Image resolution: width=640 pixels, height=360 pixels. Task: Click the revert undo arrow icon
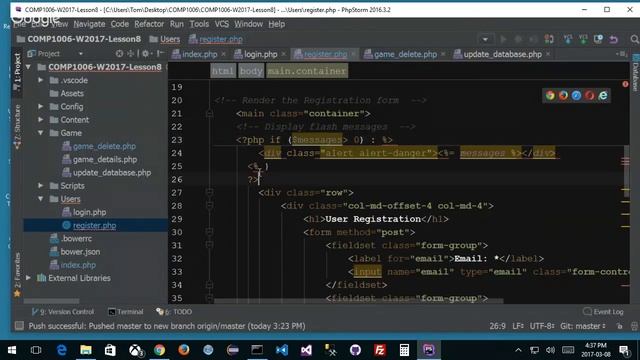[x=613, y=39]
